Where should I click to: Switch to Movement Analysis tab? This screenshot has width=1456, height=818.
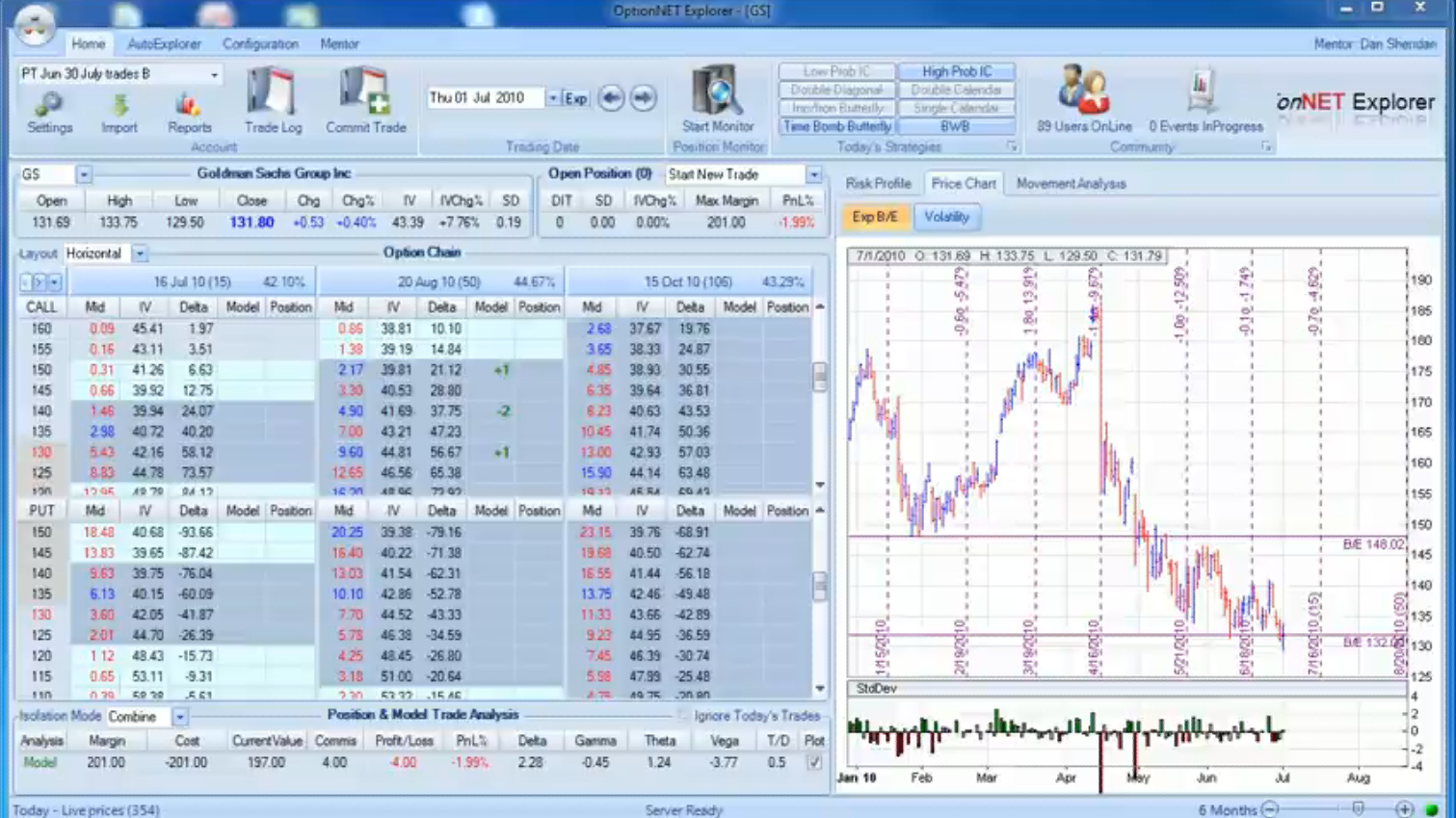coord(1071,183)
